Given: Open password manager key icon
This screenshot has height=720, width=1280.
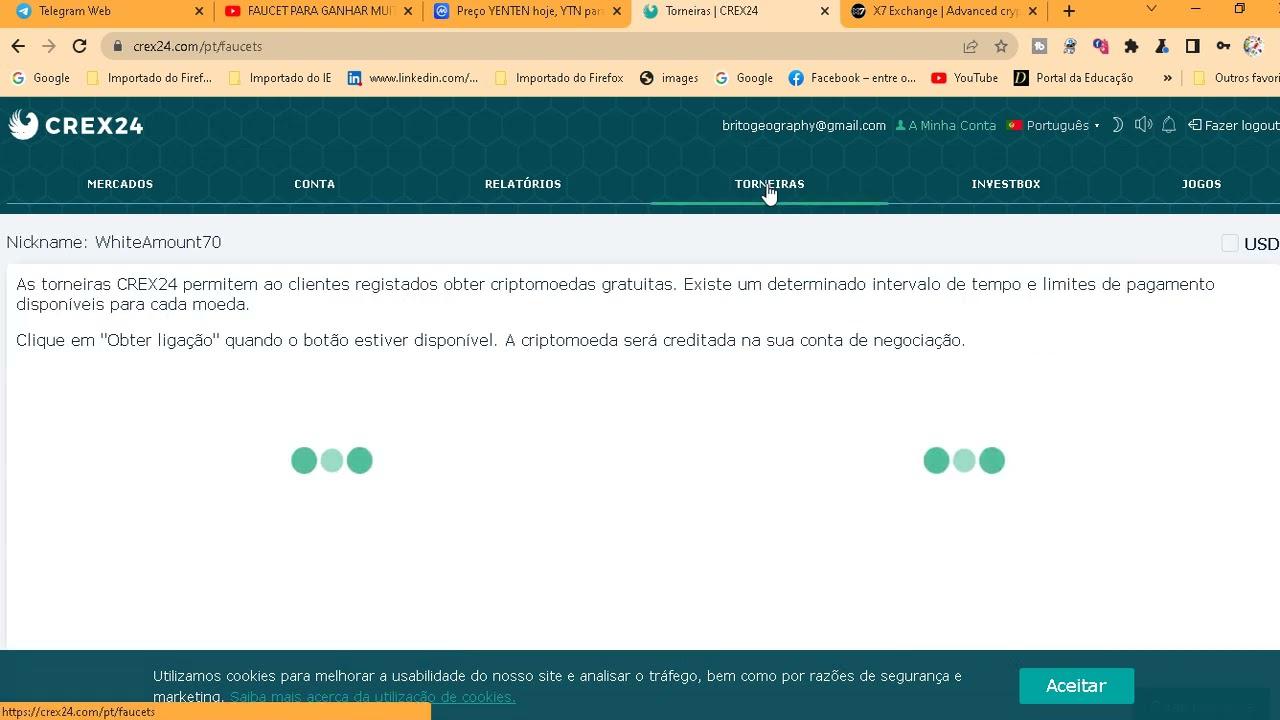Looking at the screenshot, I should [x=1223, y=46].
